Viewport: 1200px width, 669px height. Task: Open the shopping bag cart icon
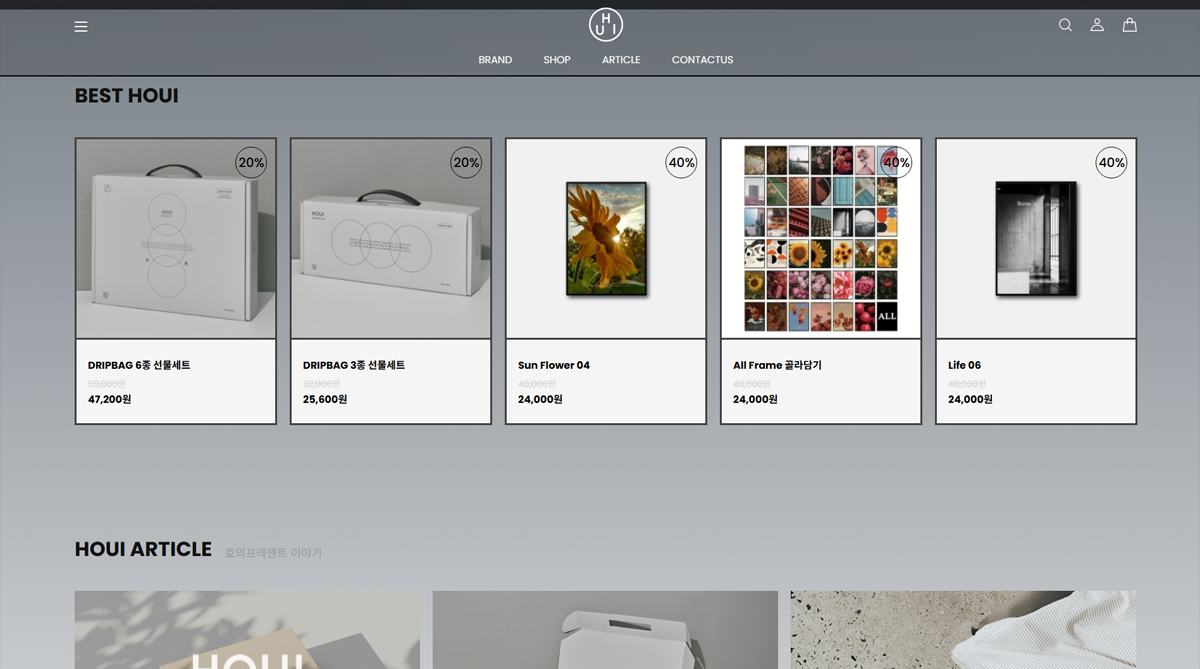click(1129, 25)
